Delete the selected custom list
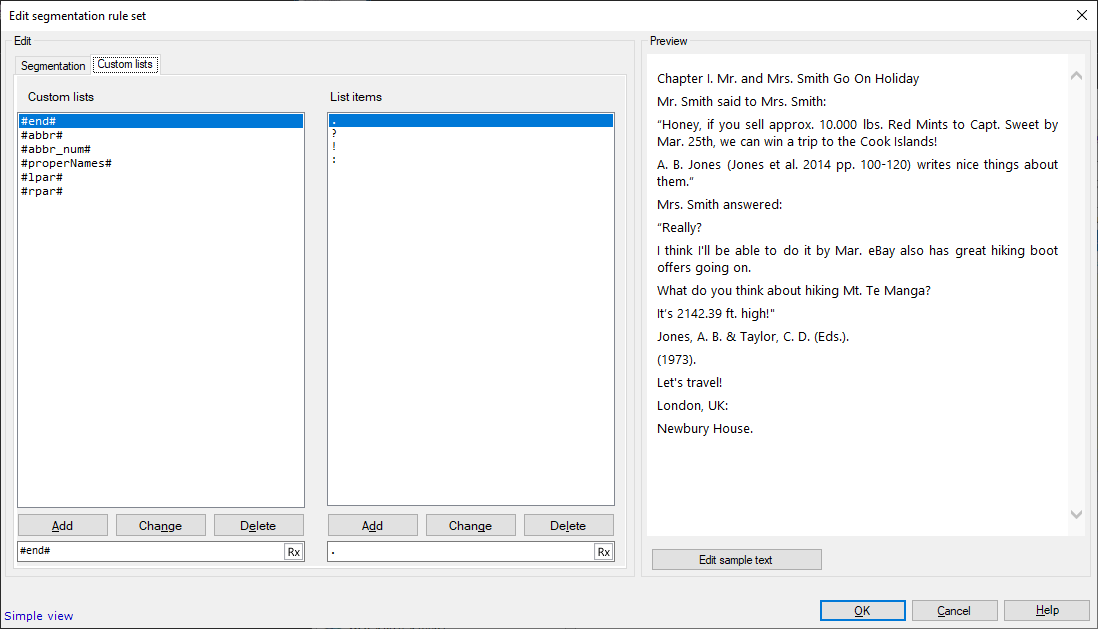The height and width of the screenshot is (629, 1098). pos(258,524)
